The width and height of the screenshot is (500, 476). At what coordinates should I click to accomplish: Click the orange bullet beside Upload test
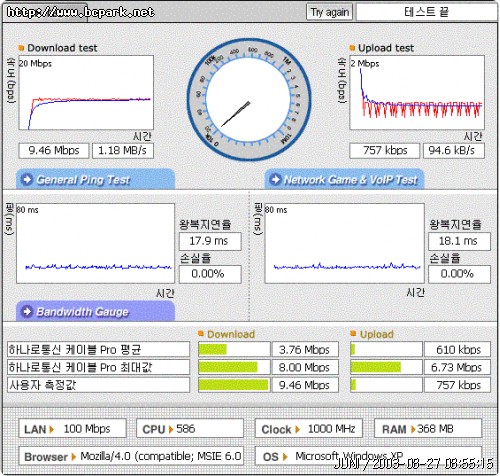point(352,48)
